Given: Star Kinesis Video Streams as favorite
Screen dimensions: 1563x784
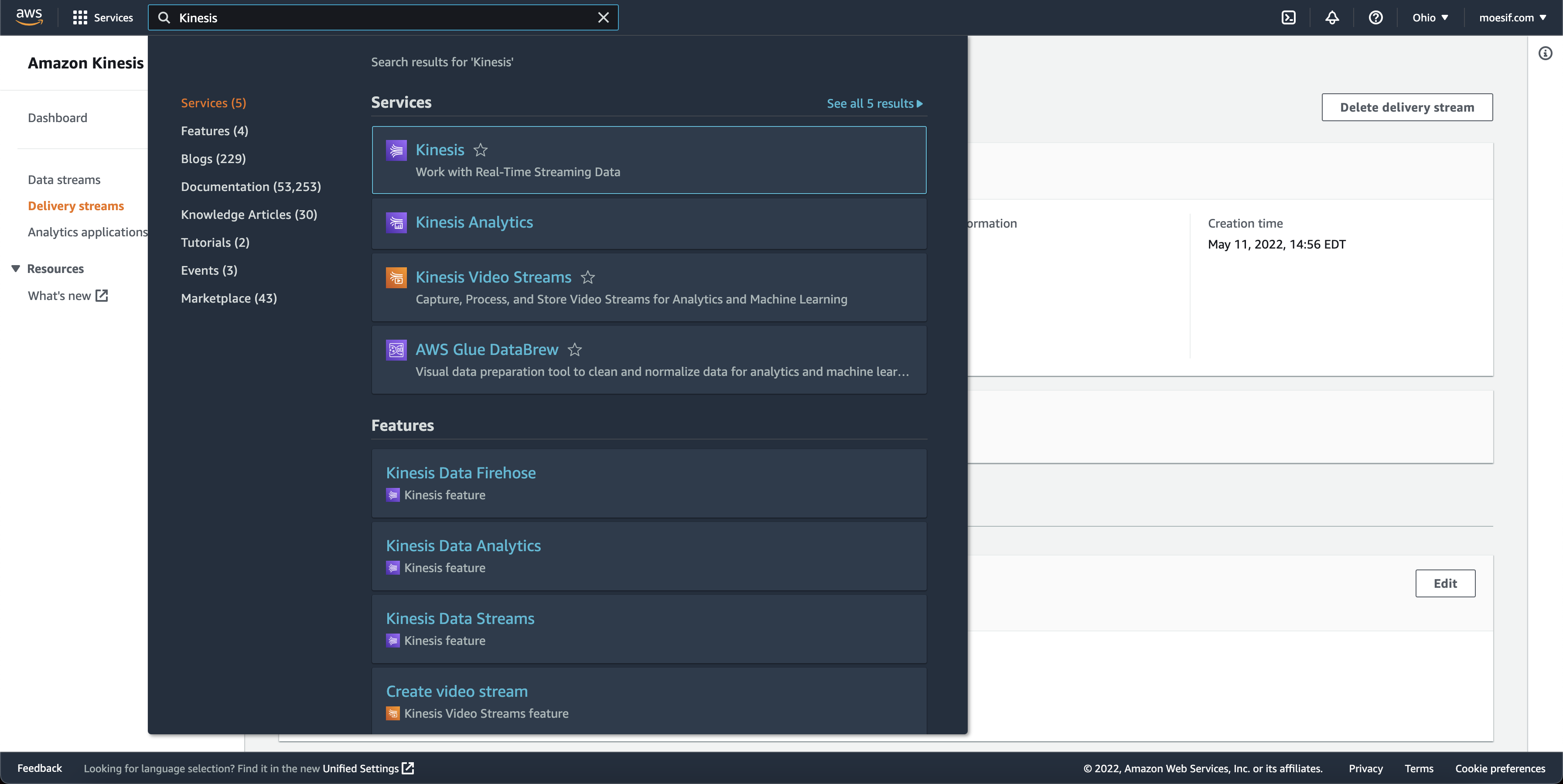Looking at the screenshot, I should click(x=587, y=278).
